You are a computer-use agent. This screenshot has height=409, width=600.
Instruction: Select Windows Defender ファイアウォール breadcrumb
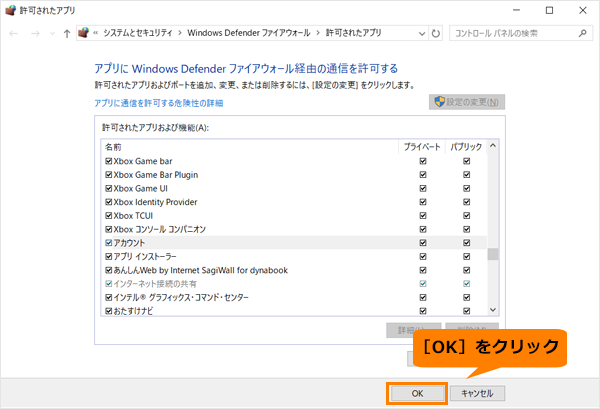click(249, 33)
